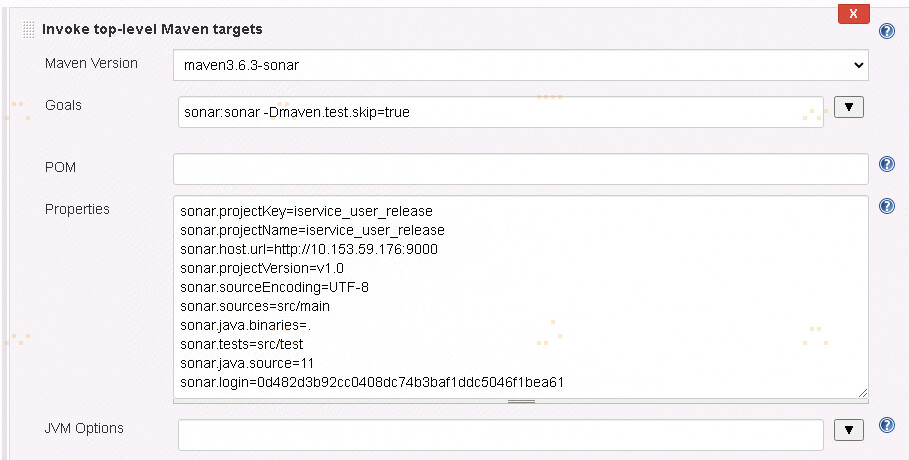This screenshot has width=909, height=460.
Task: Open help icon next to JVM Options
Action: coord(886,425)
